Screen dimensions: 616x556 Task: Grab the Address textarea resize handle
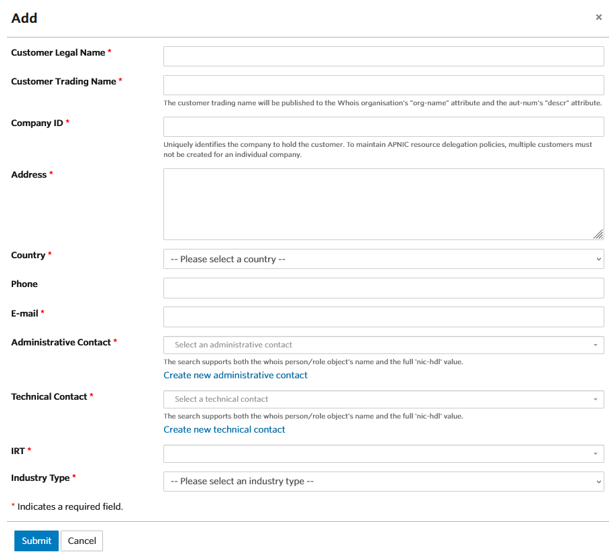pos(598,234)
